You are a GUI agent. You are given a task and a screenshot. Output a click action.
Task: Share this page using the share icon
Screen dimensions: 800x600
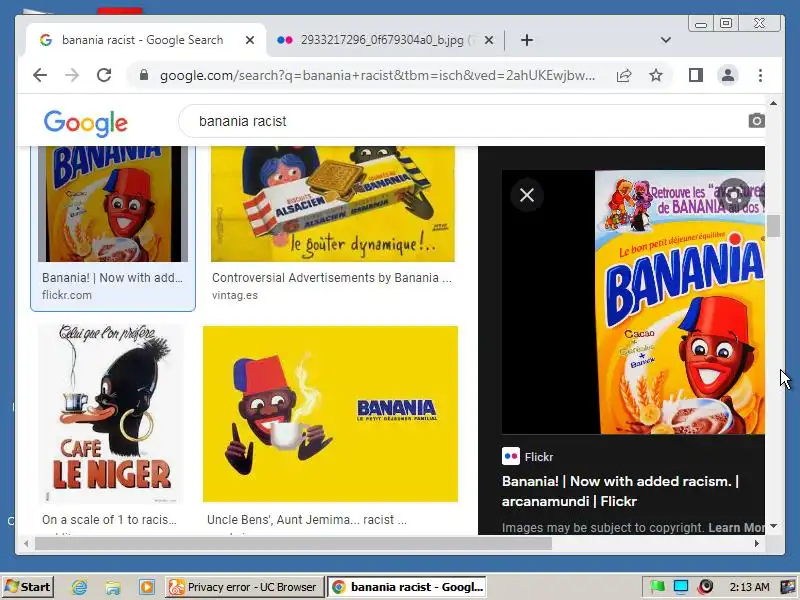(x=624, y=76)
